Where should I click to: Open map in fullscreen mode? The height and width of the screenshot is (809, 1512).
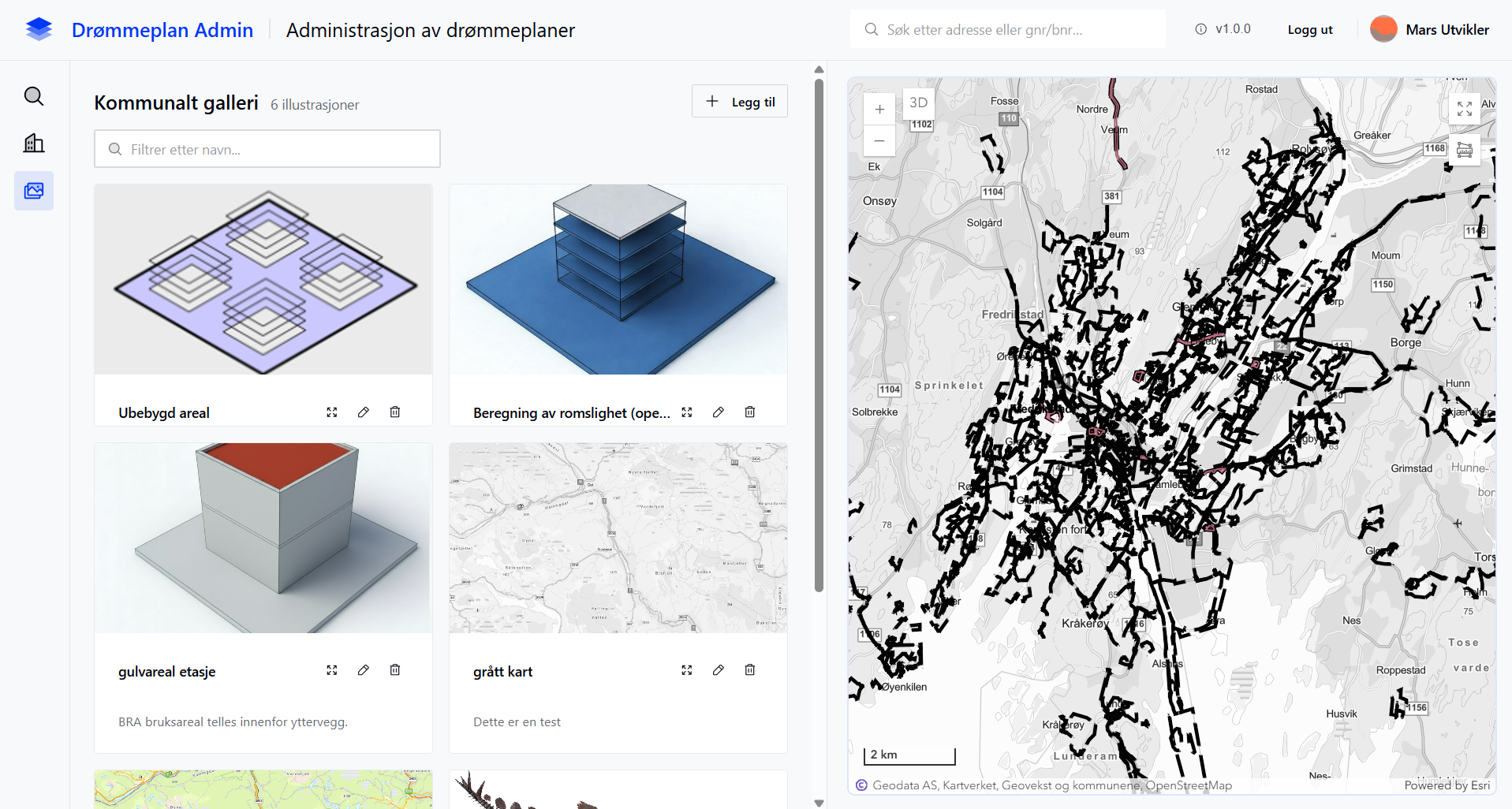pyautogui.click(x=1465, y=109)
